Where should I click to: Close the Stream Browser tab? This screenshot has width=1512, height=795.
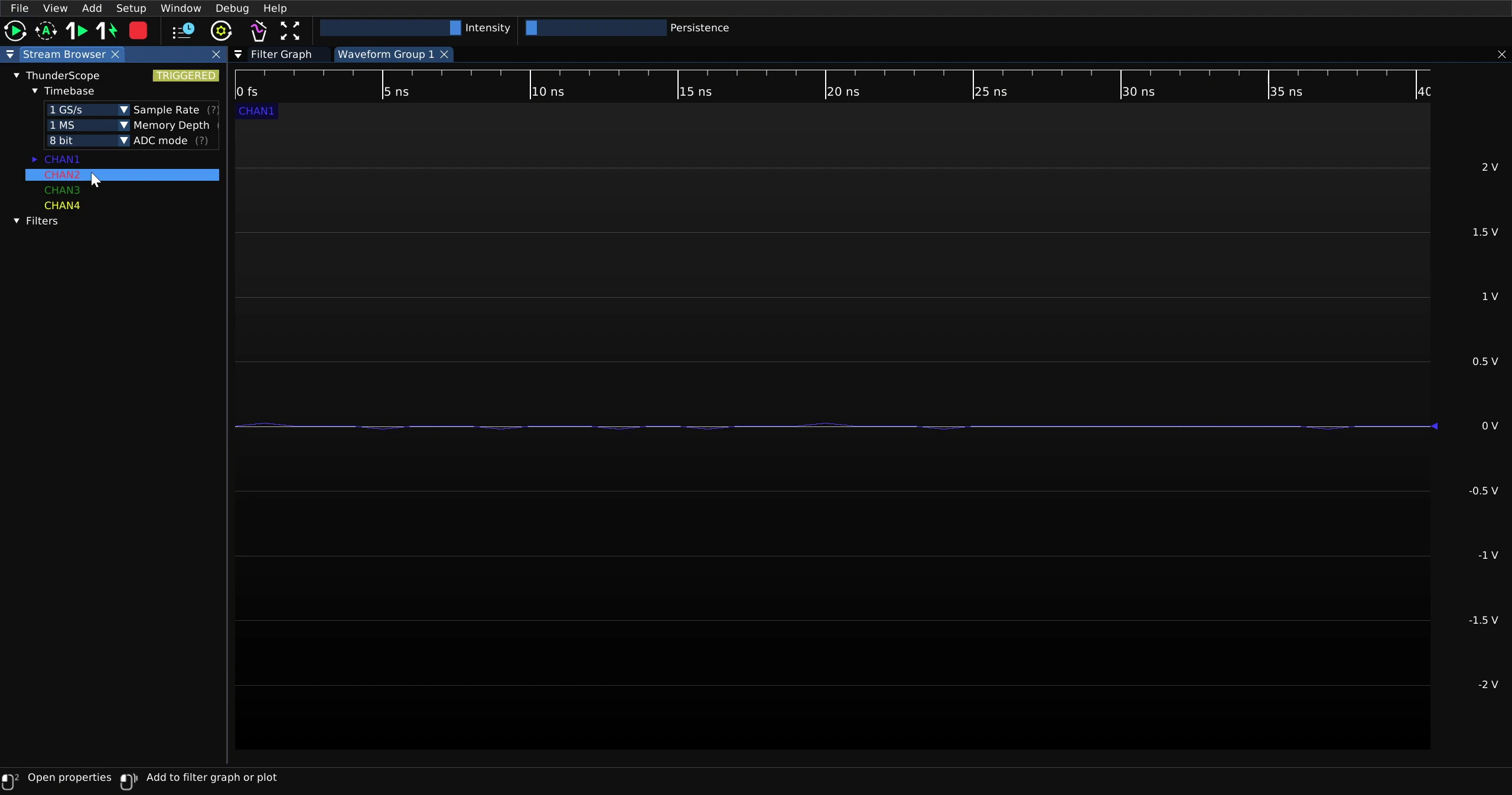[116, 54]
